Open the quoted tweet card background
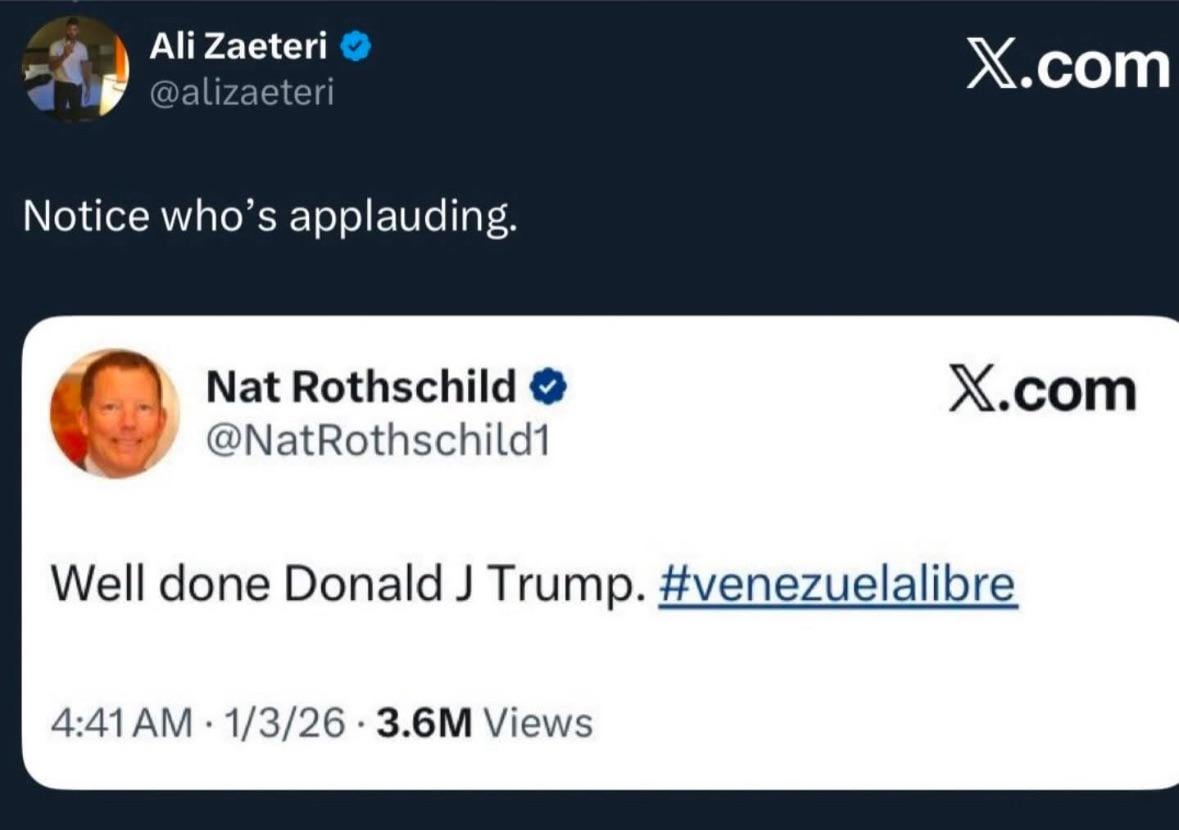Viewport: 1179px width, 830px height. (x=600, y=553)
